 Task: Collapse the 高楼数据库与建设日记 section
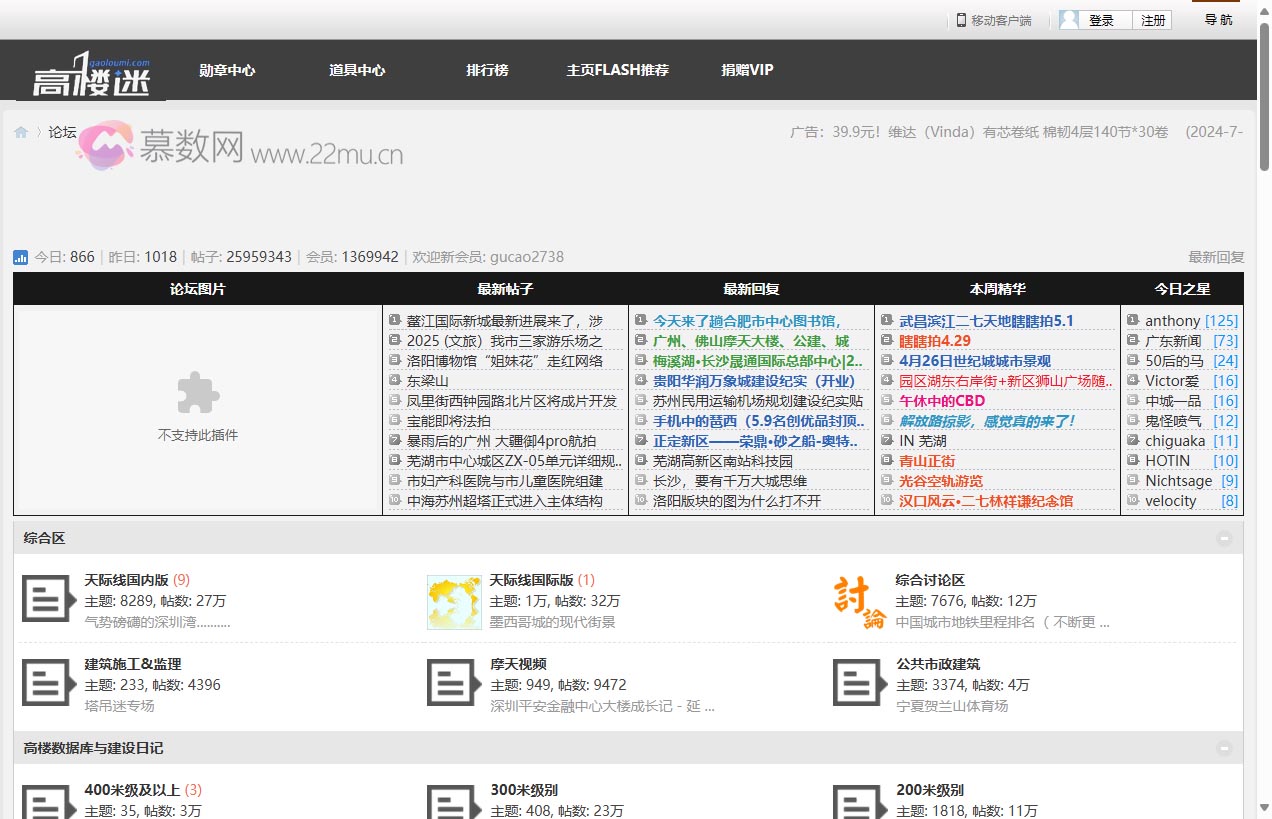[x=1224, y=748]
